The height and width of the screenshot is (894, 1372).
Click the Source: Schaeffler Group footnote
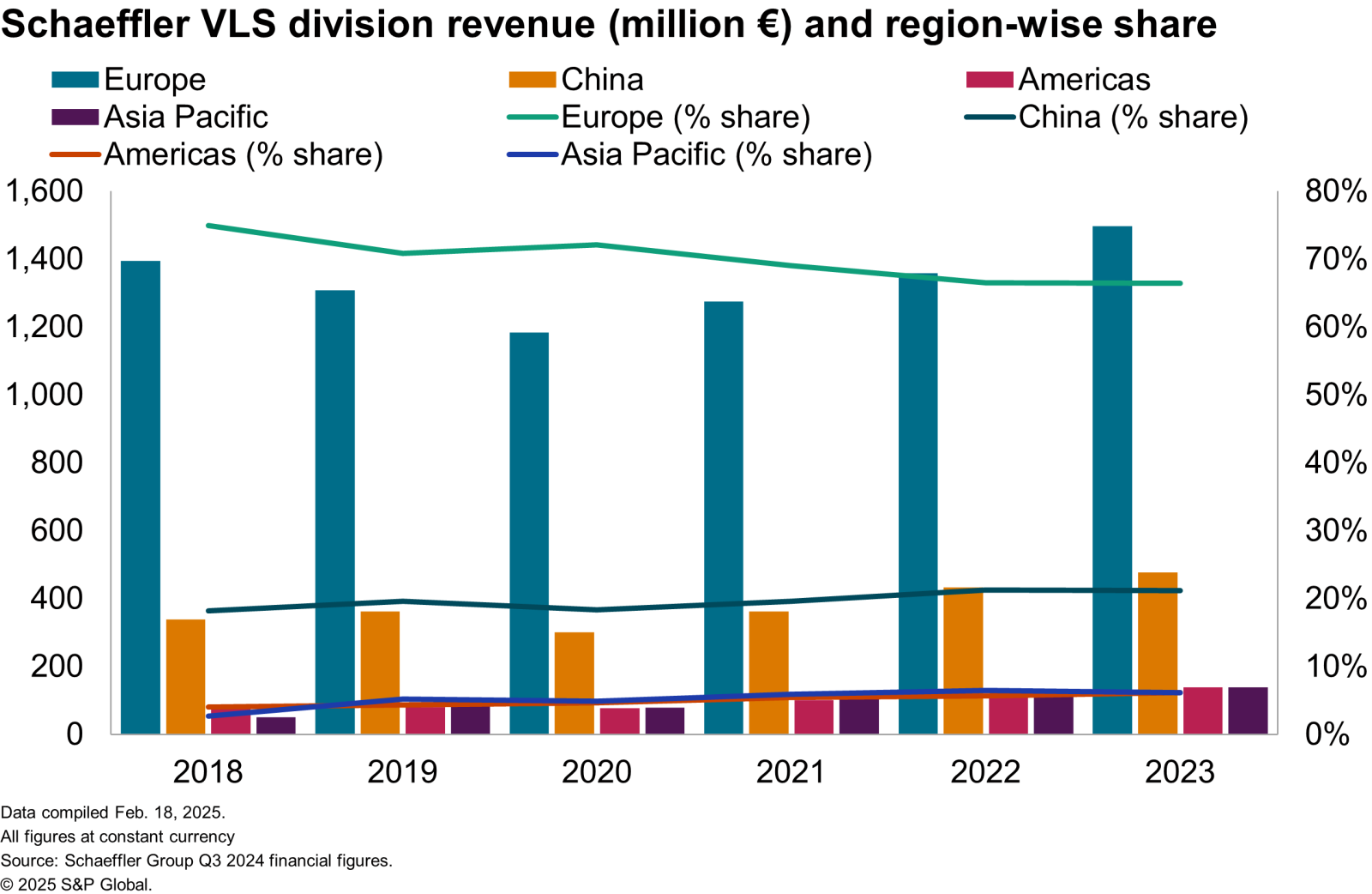coord(196,860)
